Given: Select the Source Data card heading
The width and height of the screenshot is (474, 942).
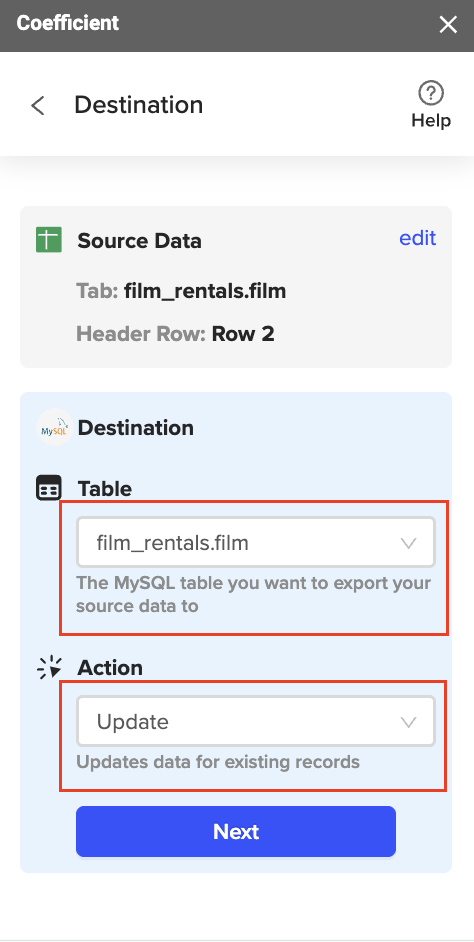Looking at the screenshot, I should 139,241.
